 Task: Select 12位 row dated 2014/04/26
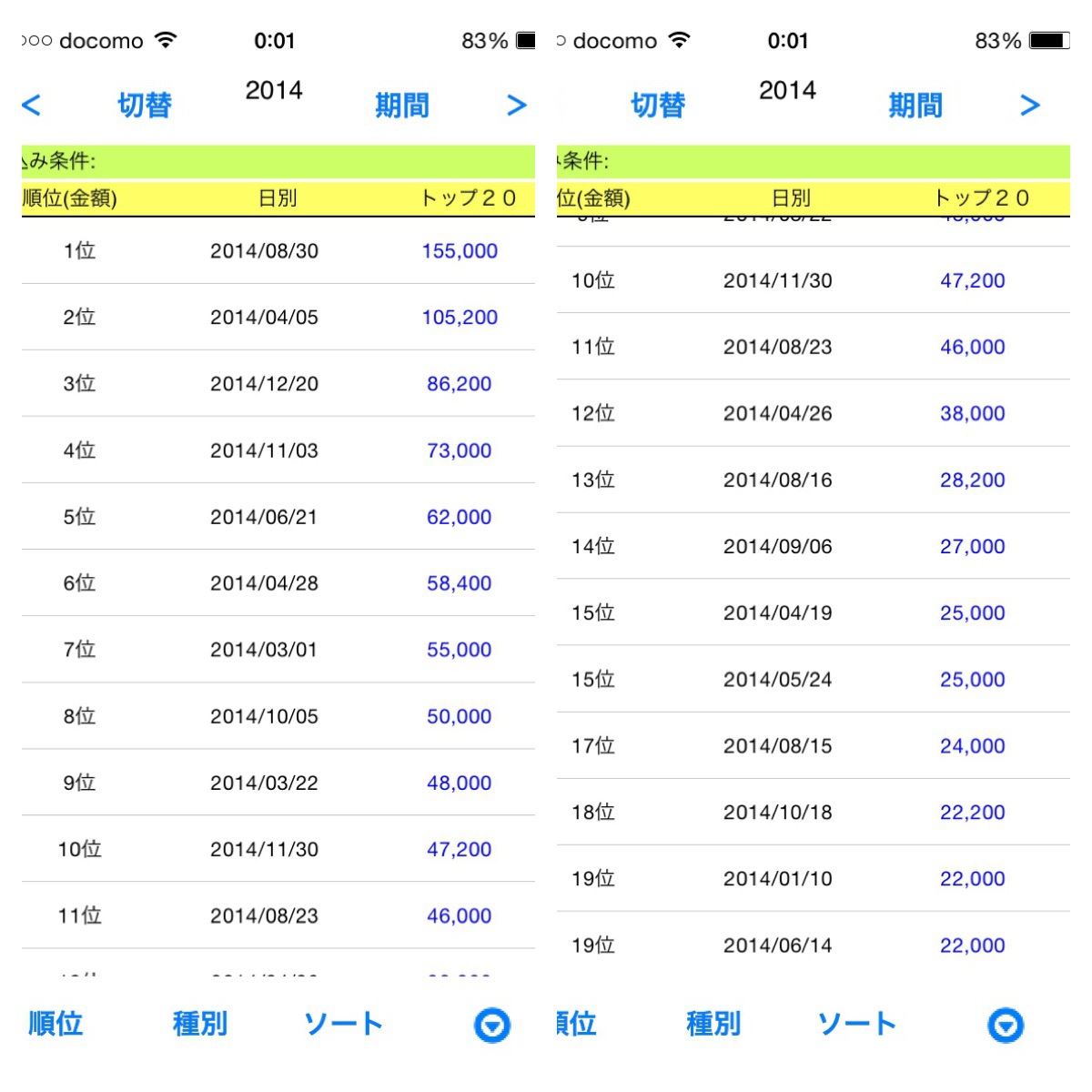click(814, 413)
